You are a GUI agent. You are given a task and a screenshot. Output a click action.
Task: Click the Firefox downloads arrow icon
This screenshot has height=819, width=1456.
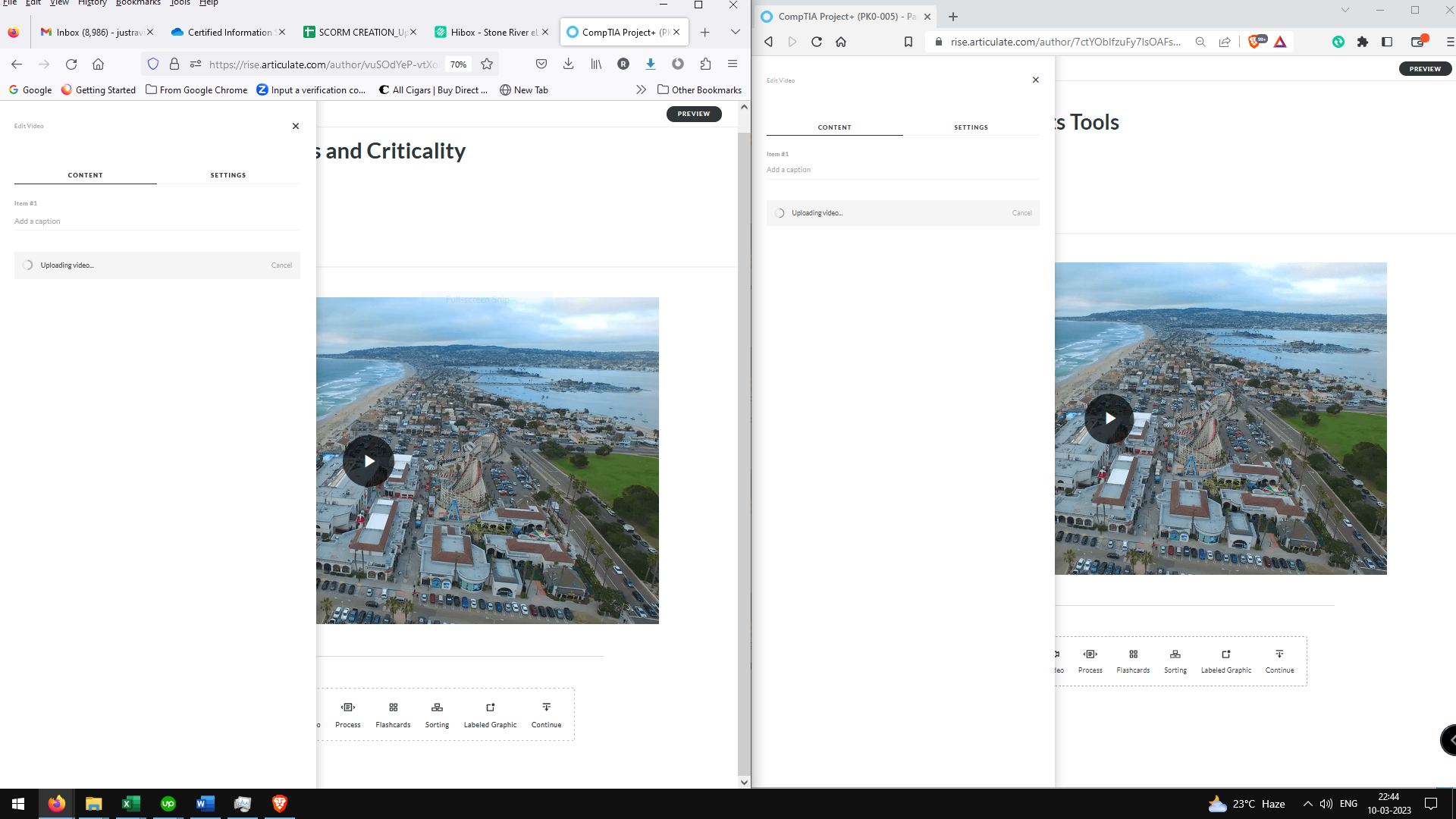click(x=568, y=64)
